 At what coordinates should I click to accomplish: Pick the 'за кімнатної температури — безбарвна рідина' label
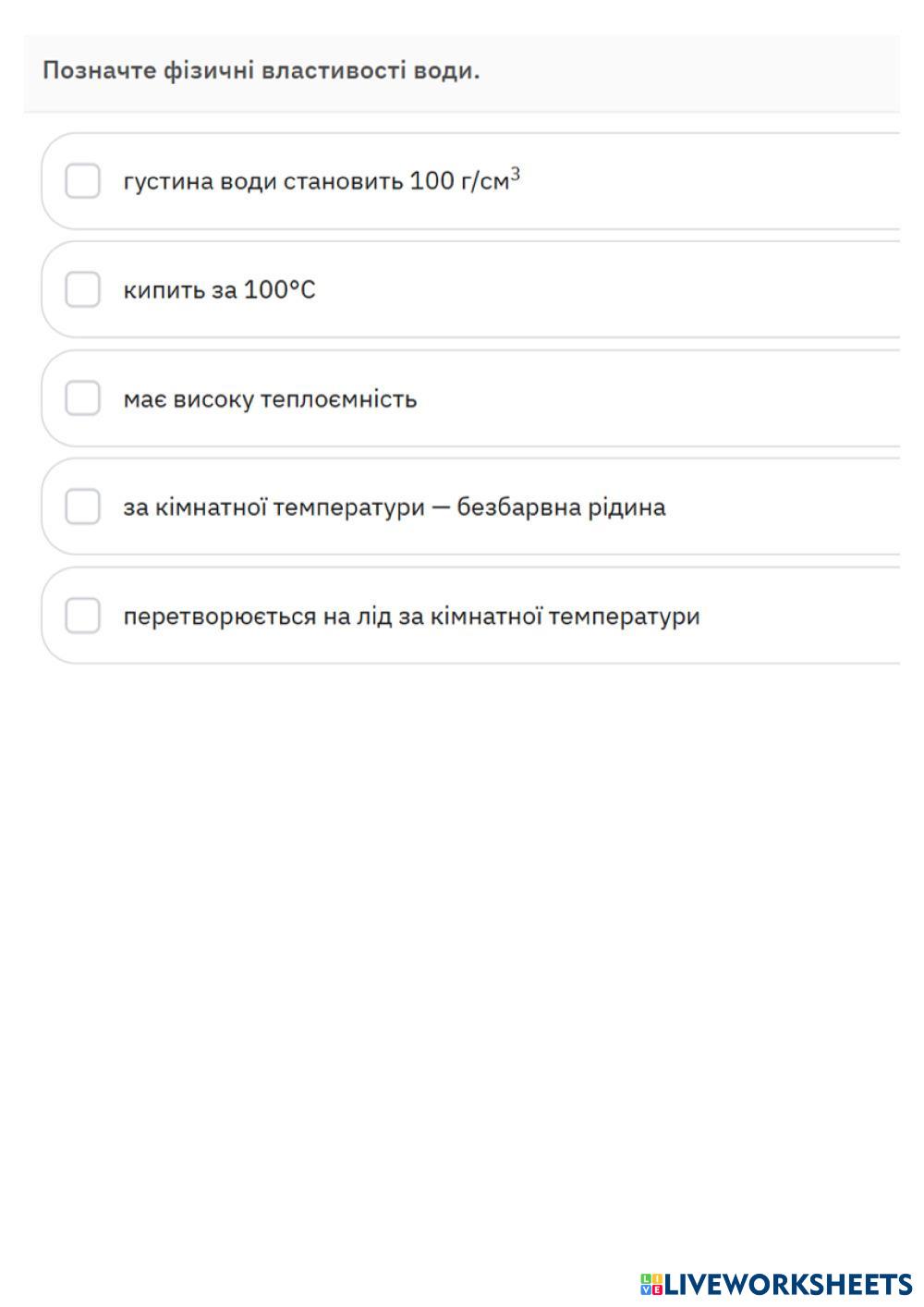pos(394,507)
